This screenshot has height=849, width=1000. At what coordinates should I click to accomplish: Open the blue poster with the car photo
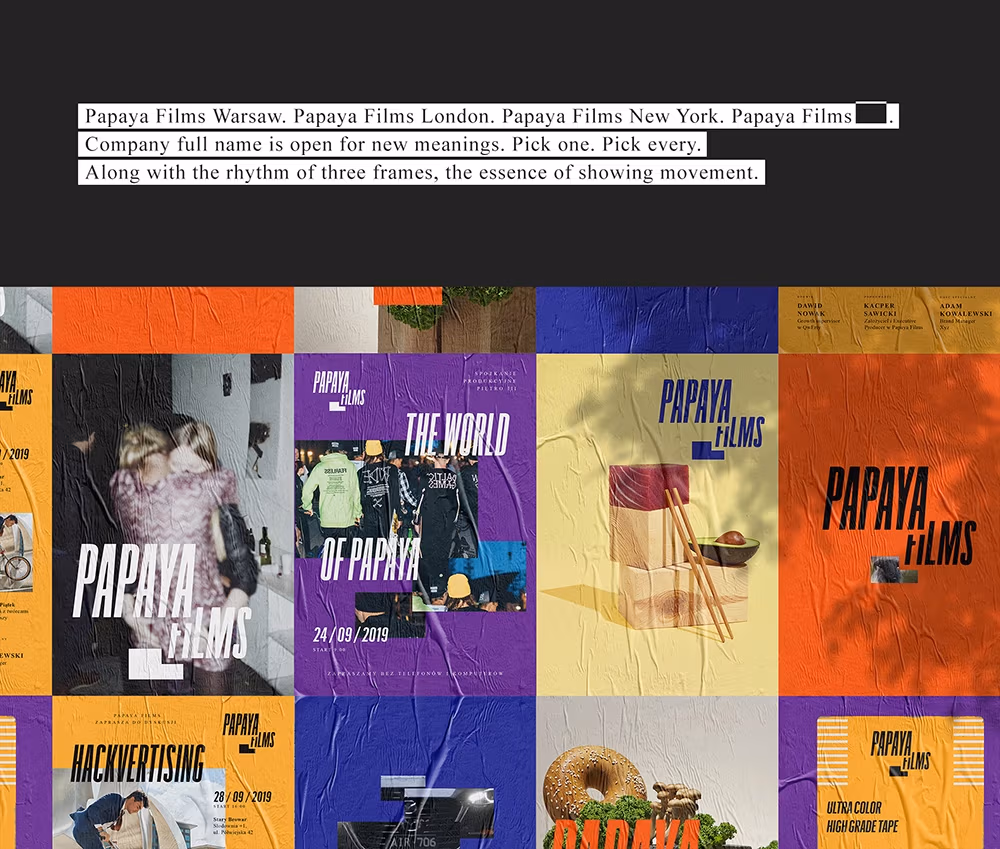click(x=415, y=772)
